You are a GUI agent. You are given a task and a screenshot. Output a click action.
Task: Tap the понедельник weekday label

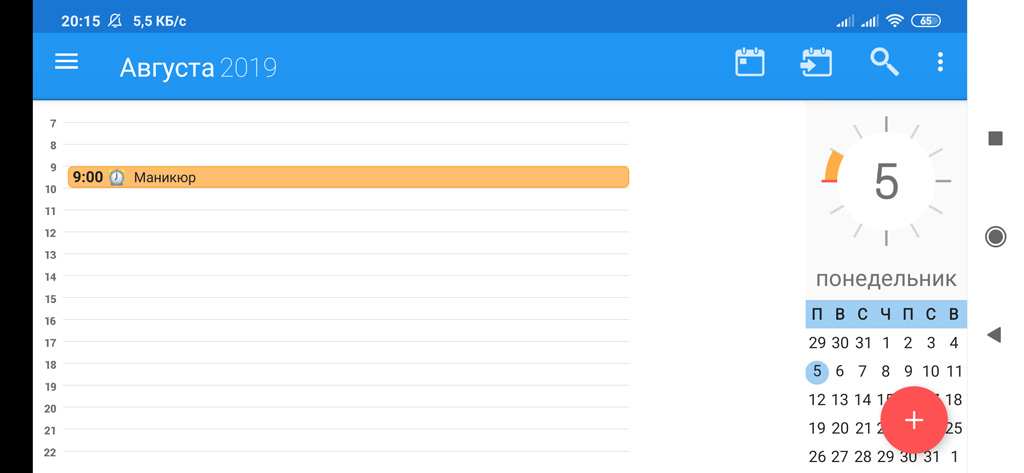(x=886, y=279)
